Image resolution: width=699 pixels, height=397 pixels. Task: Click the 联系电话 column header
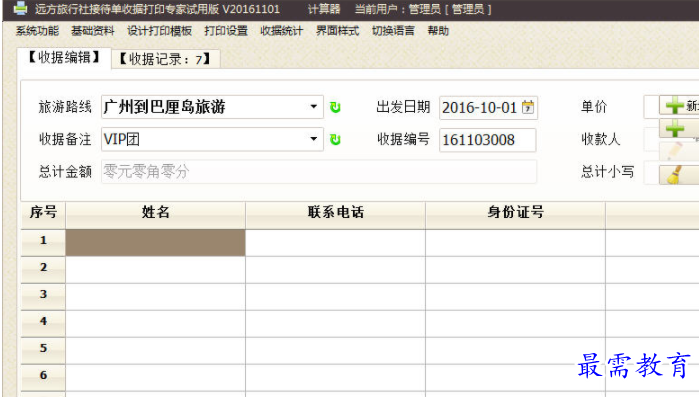click(x=336, y=215)
